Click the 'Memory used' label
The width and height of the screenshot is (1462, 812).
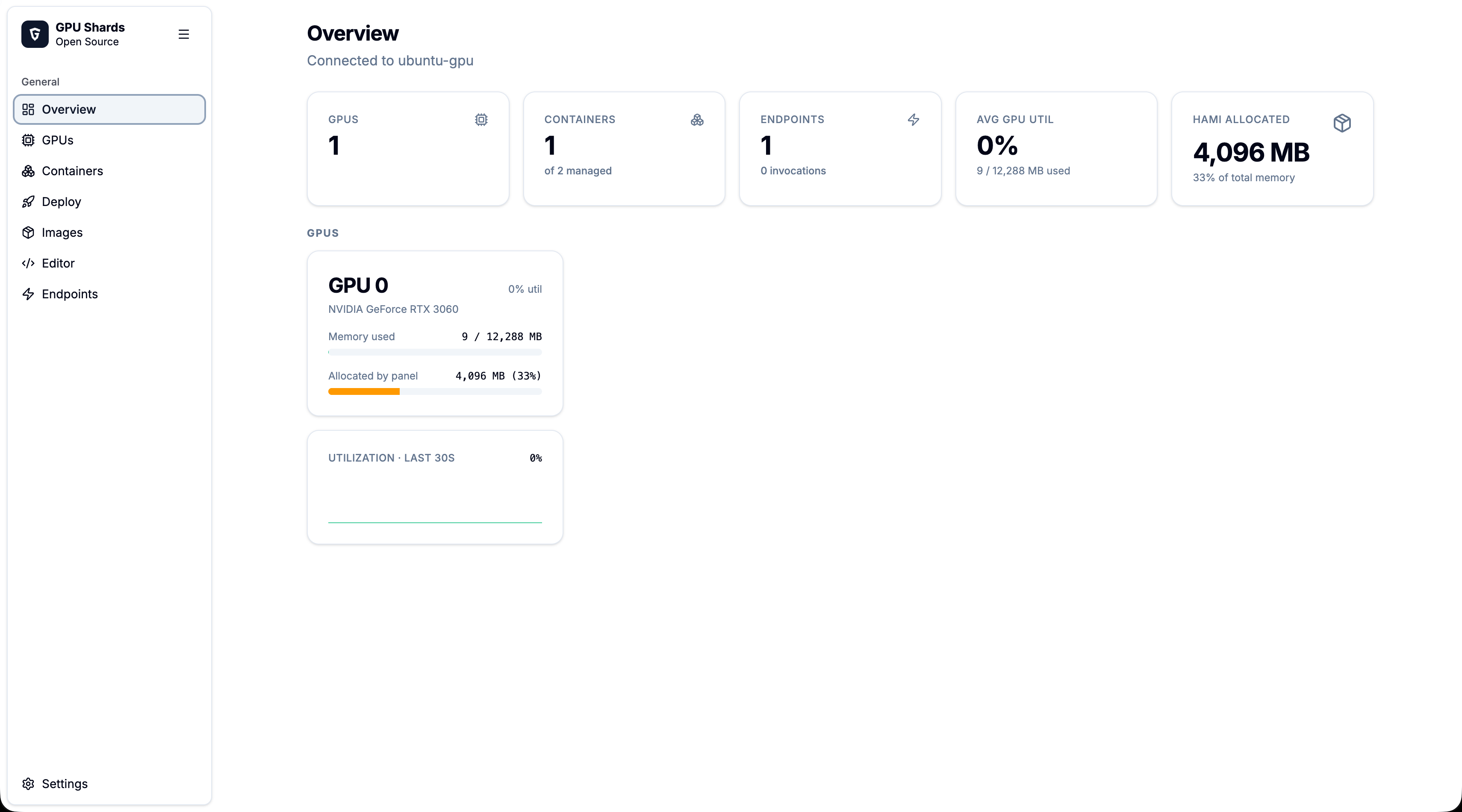click(x=362, y=336)
